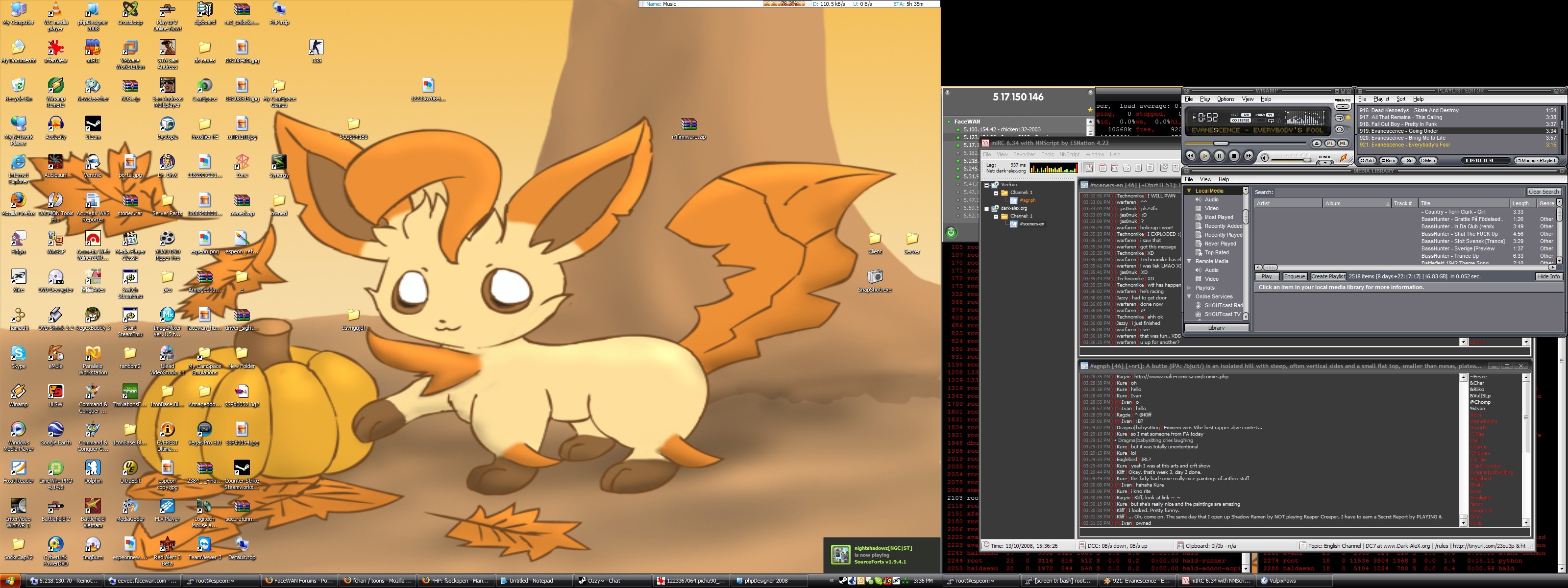Select Most Played in Media Library
Image resolution: width=1568 pixels, height=588 pixels.
point(1219,217)
